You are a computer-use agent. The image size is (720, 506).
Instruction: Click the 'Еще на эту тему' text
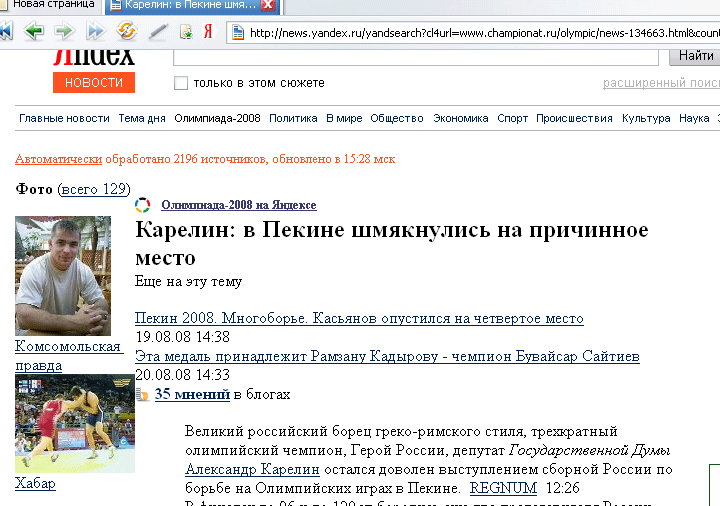188,281
